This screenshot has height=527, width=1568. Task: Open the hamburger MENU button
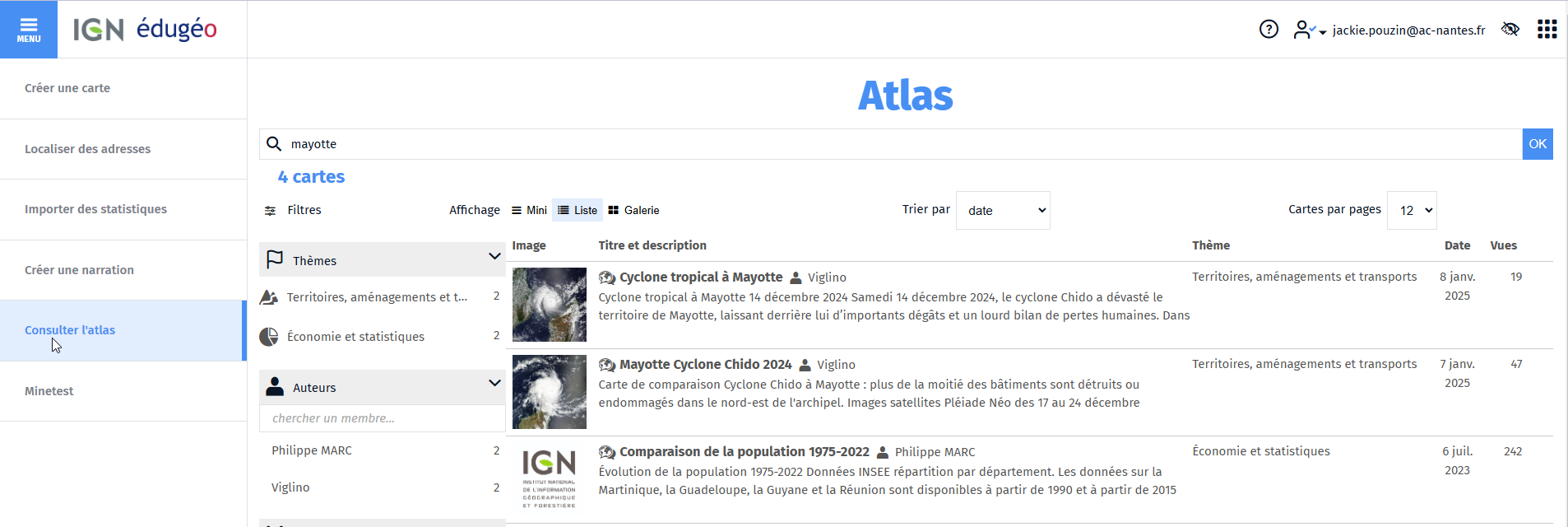[29, 30]
